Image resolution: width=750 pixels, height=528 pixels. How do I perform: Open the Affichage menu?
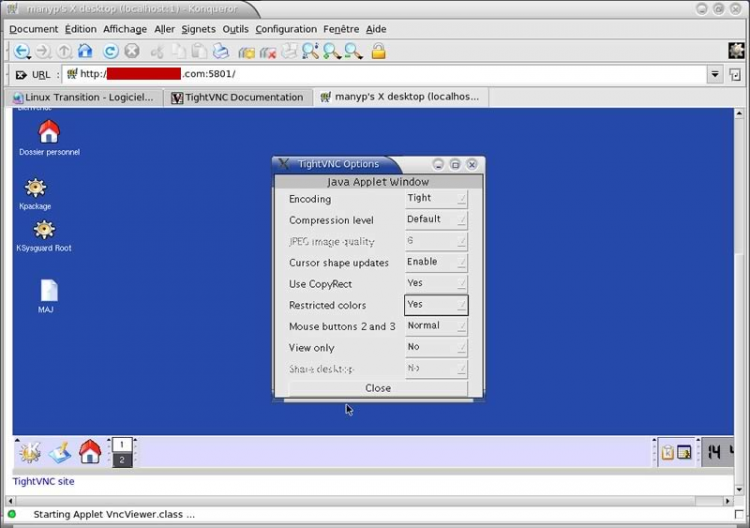tap(125, 29)
